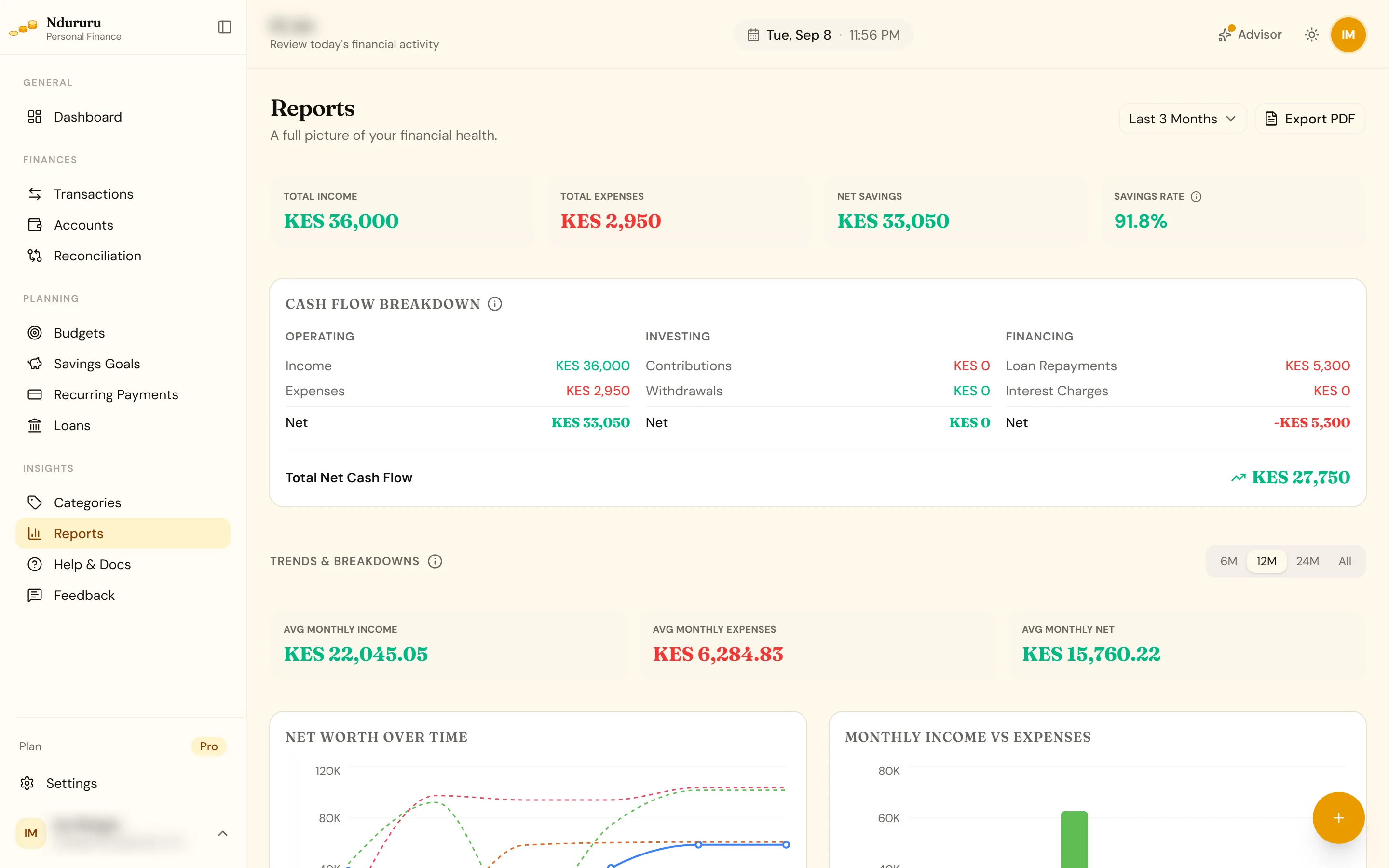Click the Reconciliation icon
The image size is (1389, 868).
click(x=34, y=256)
